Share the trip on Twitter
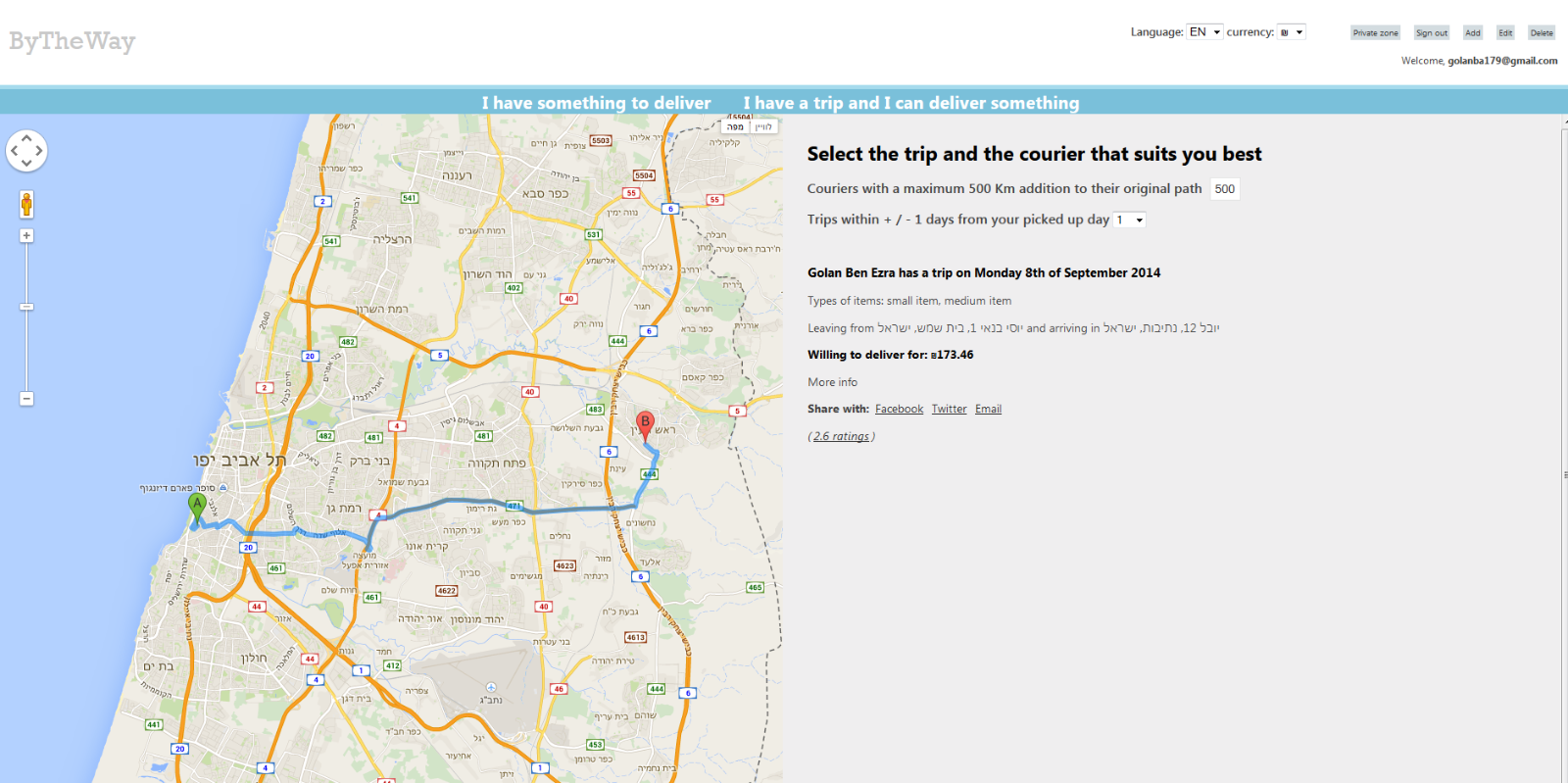Screen dimensions: 1568x783 [x=949, y=409]
